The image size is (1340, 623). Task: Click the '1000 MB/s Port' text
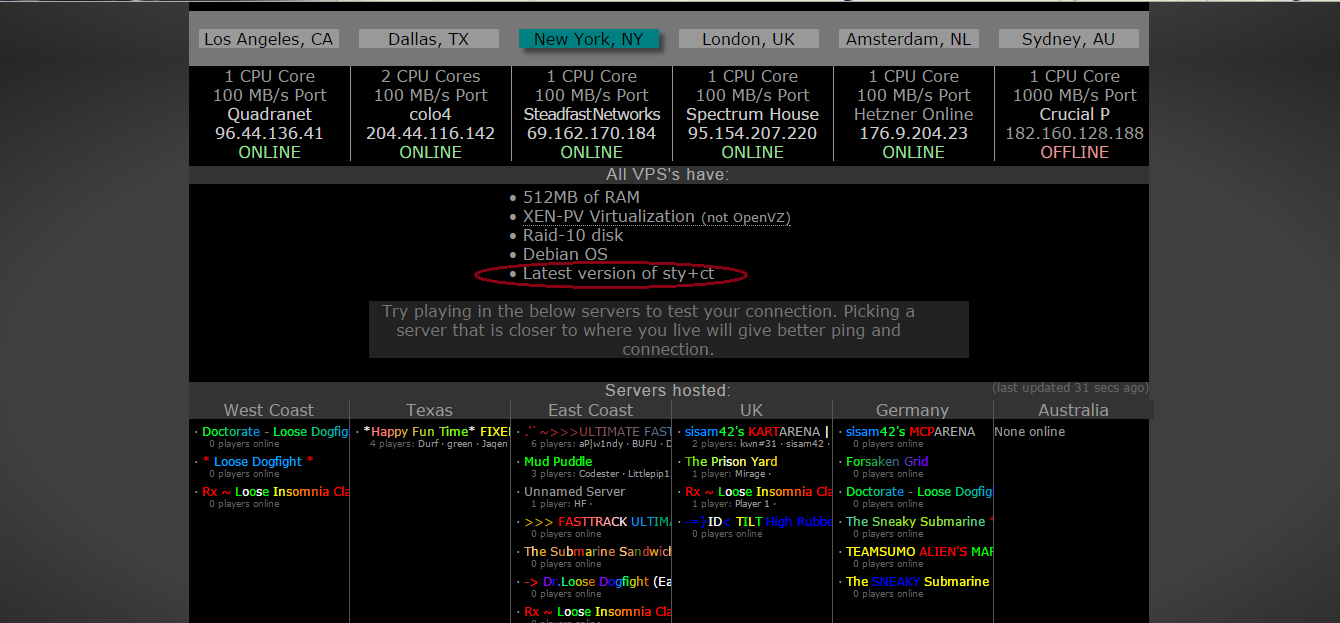[x=1074, y=95]
